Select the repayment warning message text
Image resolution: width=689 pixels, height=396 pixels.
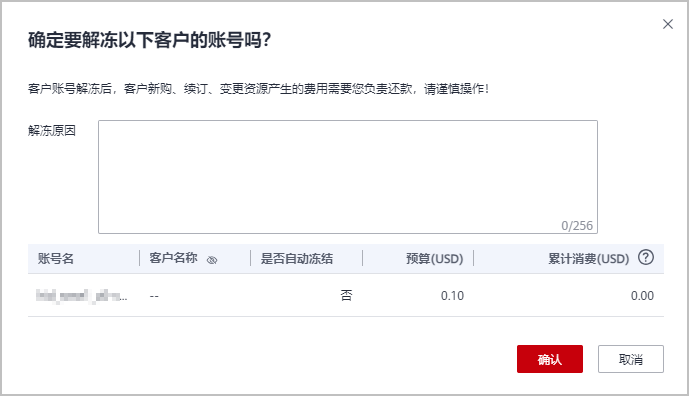tap(258, 89)
